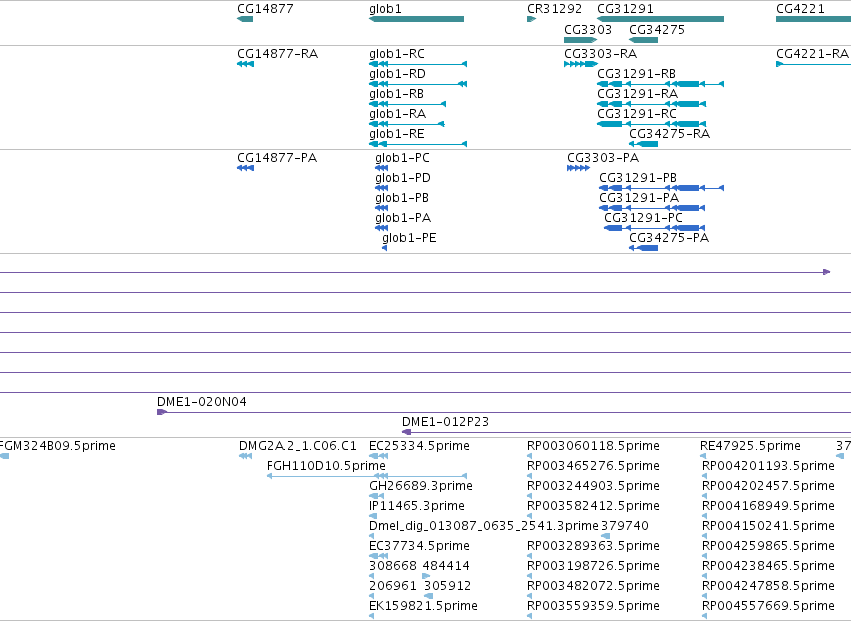Select EST RP004168949.5prime
The image size is (851, 621).
click(x=704, y=516)
